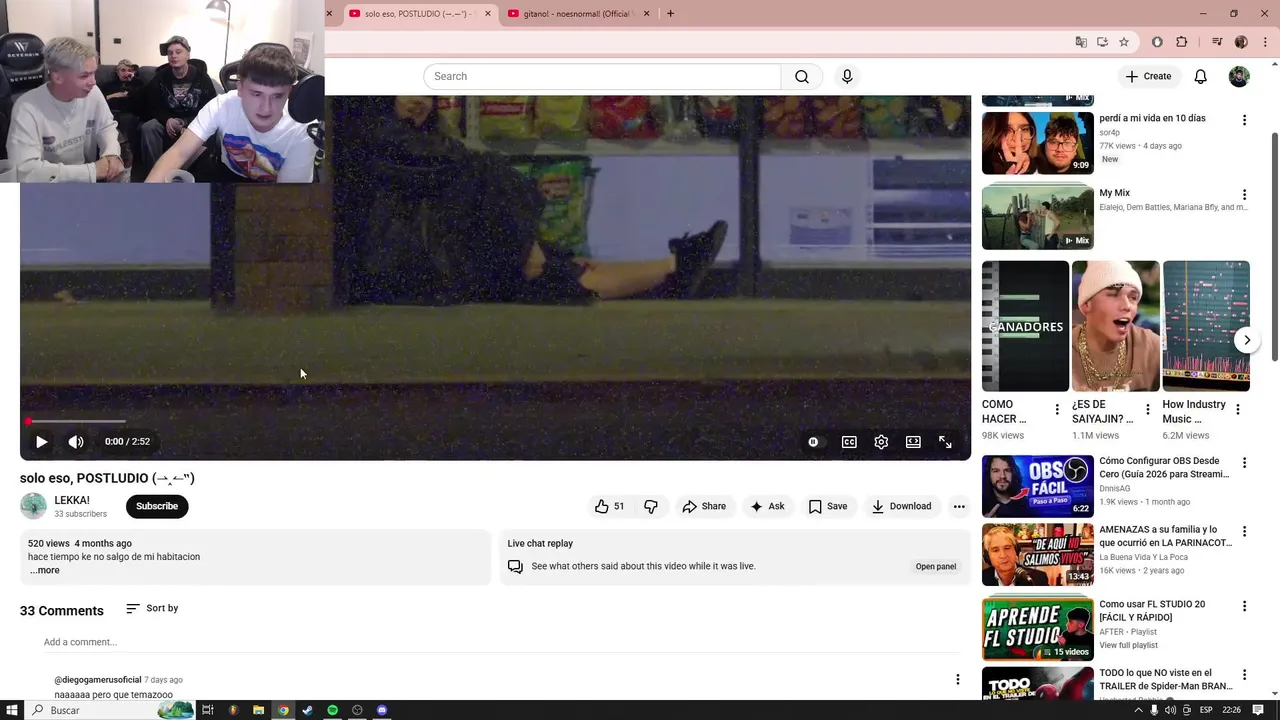Screen dimensions: 1280x720
Task: Save the video to a playlist
Action: click(828, 506)
